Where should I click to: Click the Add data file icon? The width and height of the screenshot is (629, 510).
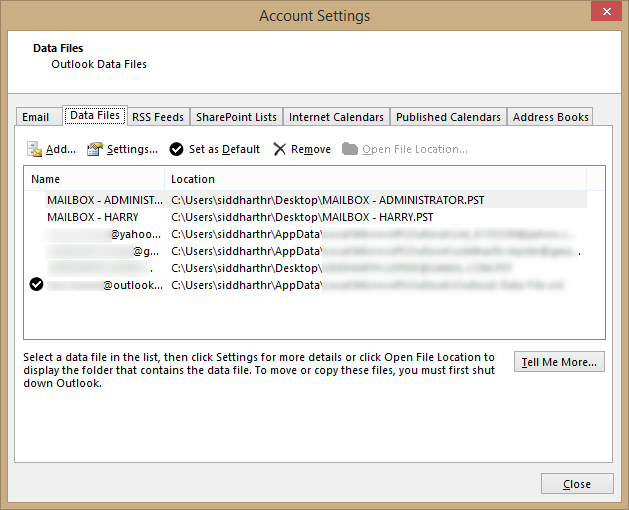pos(34,149)
